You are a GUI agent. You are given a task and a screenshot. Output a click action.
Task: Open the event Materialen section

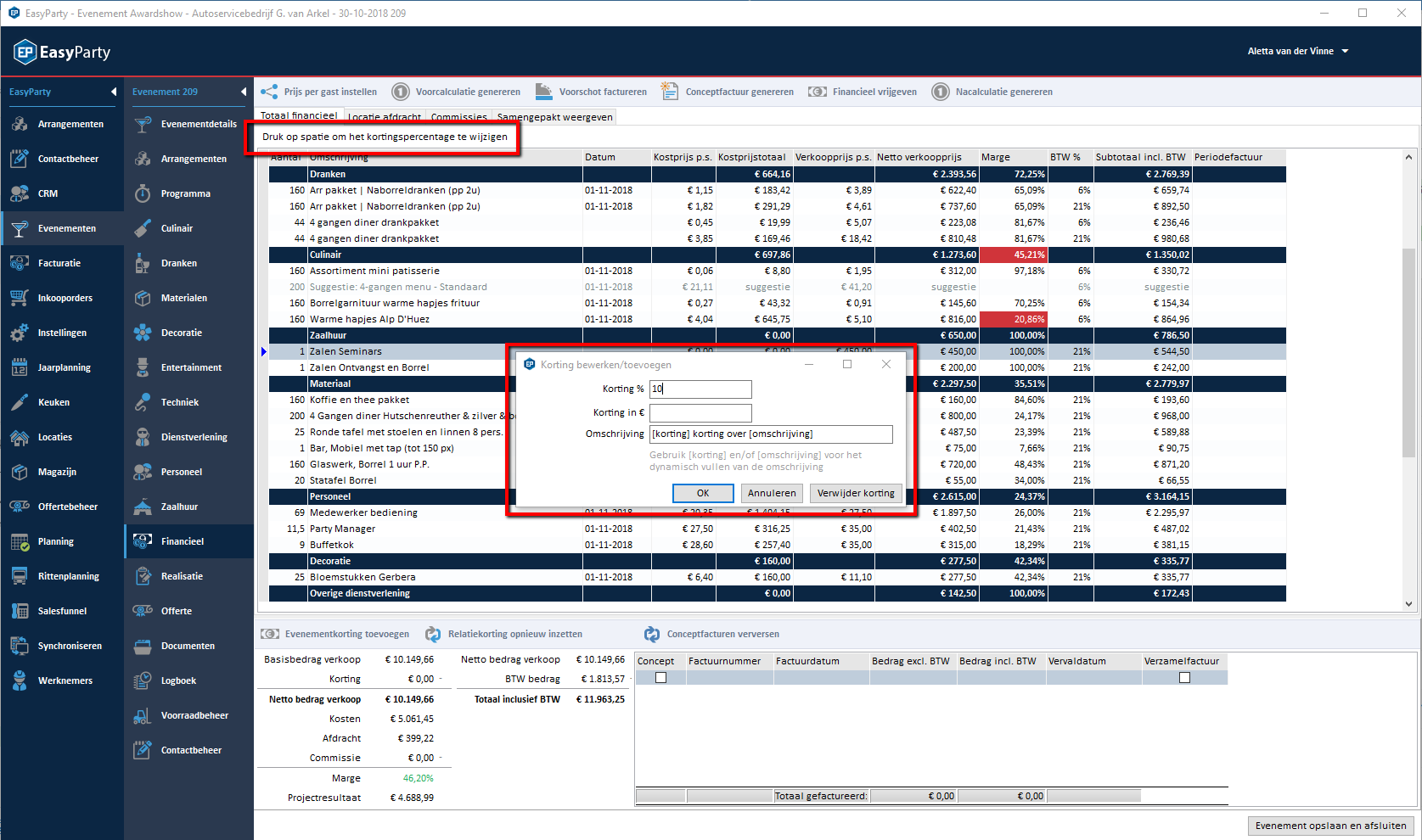[188, 298]
